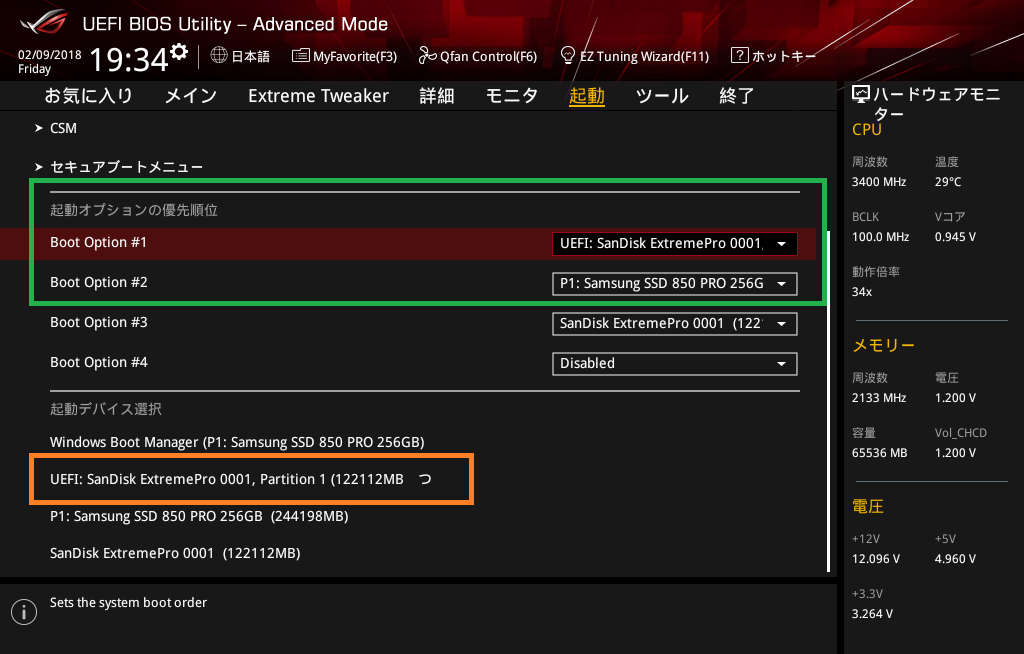
Task: Click the hotkey question mark icon
Action: pyautogui.click(x=739, y=55)
